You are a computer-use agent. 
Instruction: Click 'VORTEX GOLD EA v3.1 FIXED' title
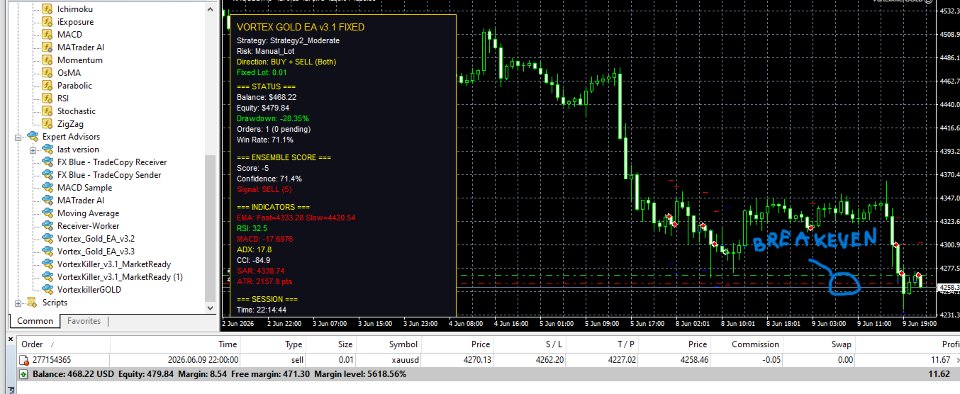300,28
